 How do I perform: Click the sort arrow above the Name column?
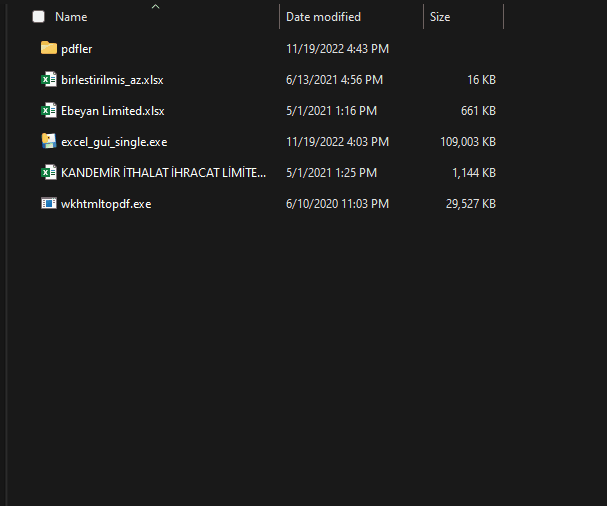tap(155, 7)
